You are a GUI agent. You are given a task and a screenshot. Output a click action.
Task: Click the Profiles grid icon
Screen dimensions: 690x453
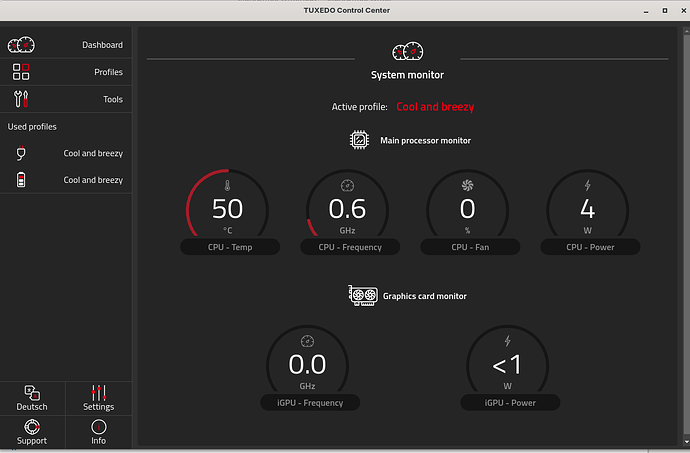pyautogui.click(x=21, y=72)
